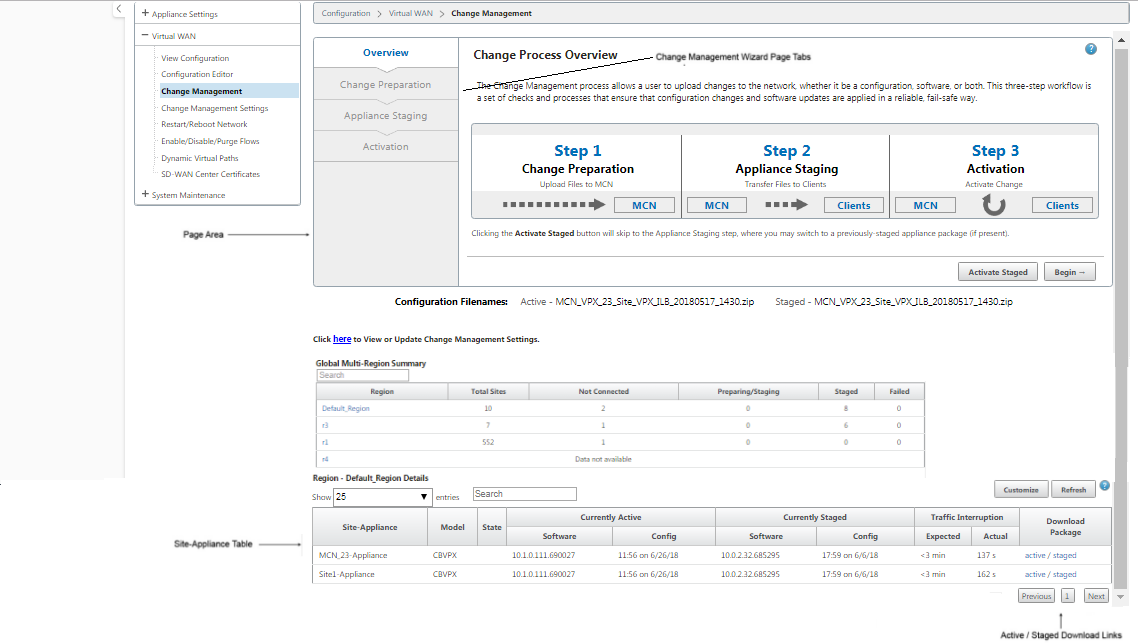The width and height of the screenshot is (1138, 643).
Task: Click the Customize button
Action: click(1021, 490)
